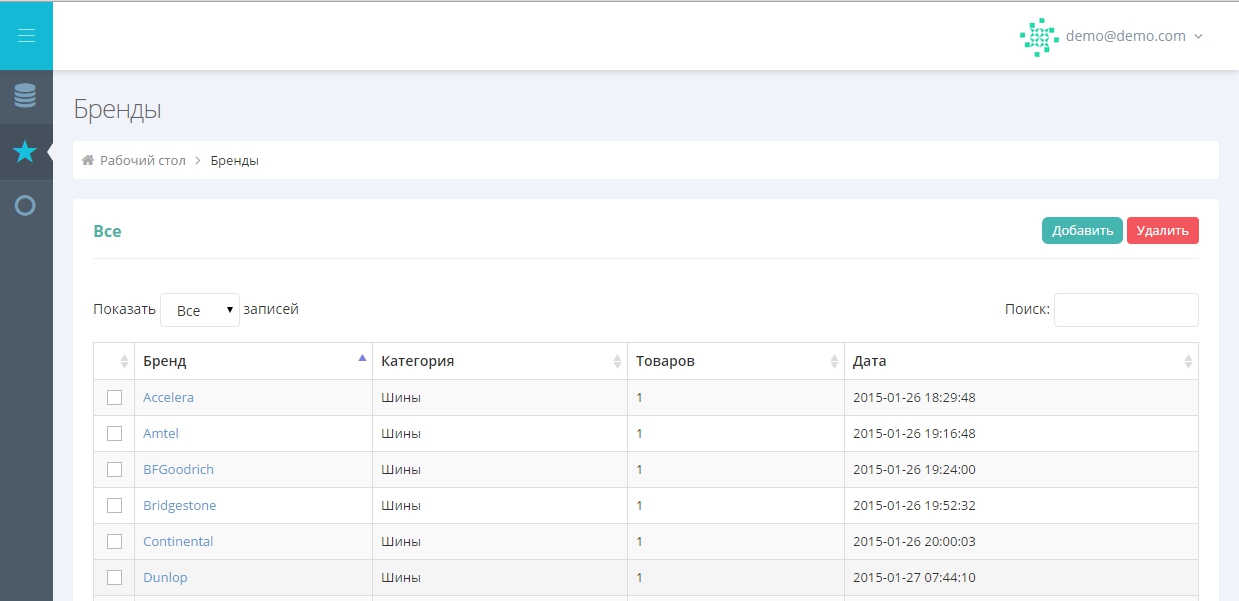The width and height of the screenshot is (1239, 601).
Task: Open the records count dropdown
Action: (200, 310)
